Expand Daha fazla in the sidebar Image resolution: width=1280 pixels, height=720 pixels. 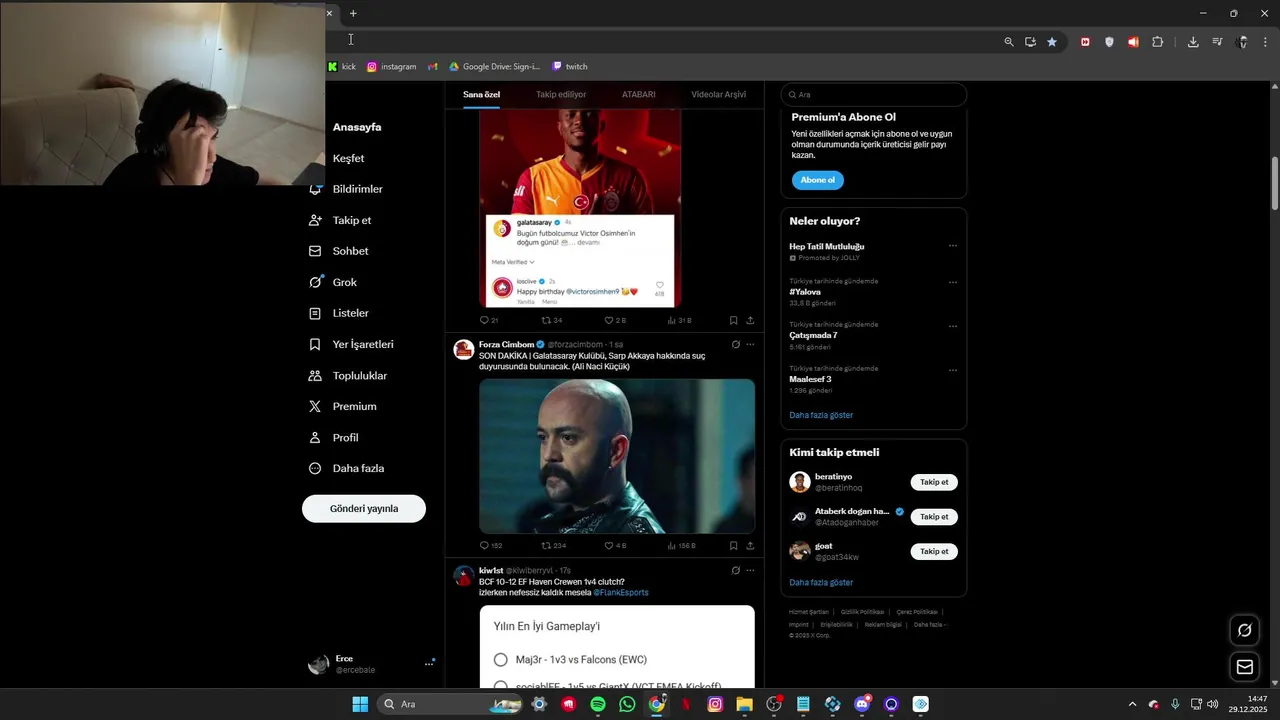(x=346, y=468)
